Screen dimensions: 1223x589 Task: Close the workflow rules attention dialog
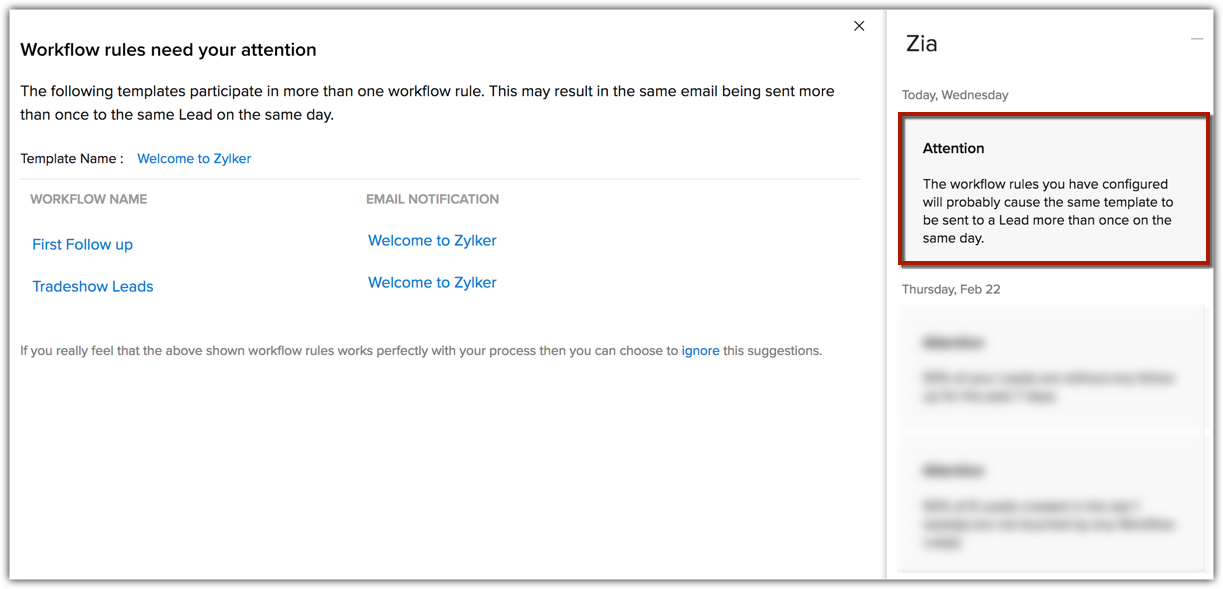(x=859, y=26)
